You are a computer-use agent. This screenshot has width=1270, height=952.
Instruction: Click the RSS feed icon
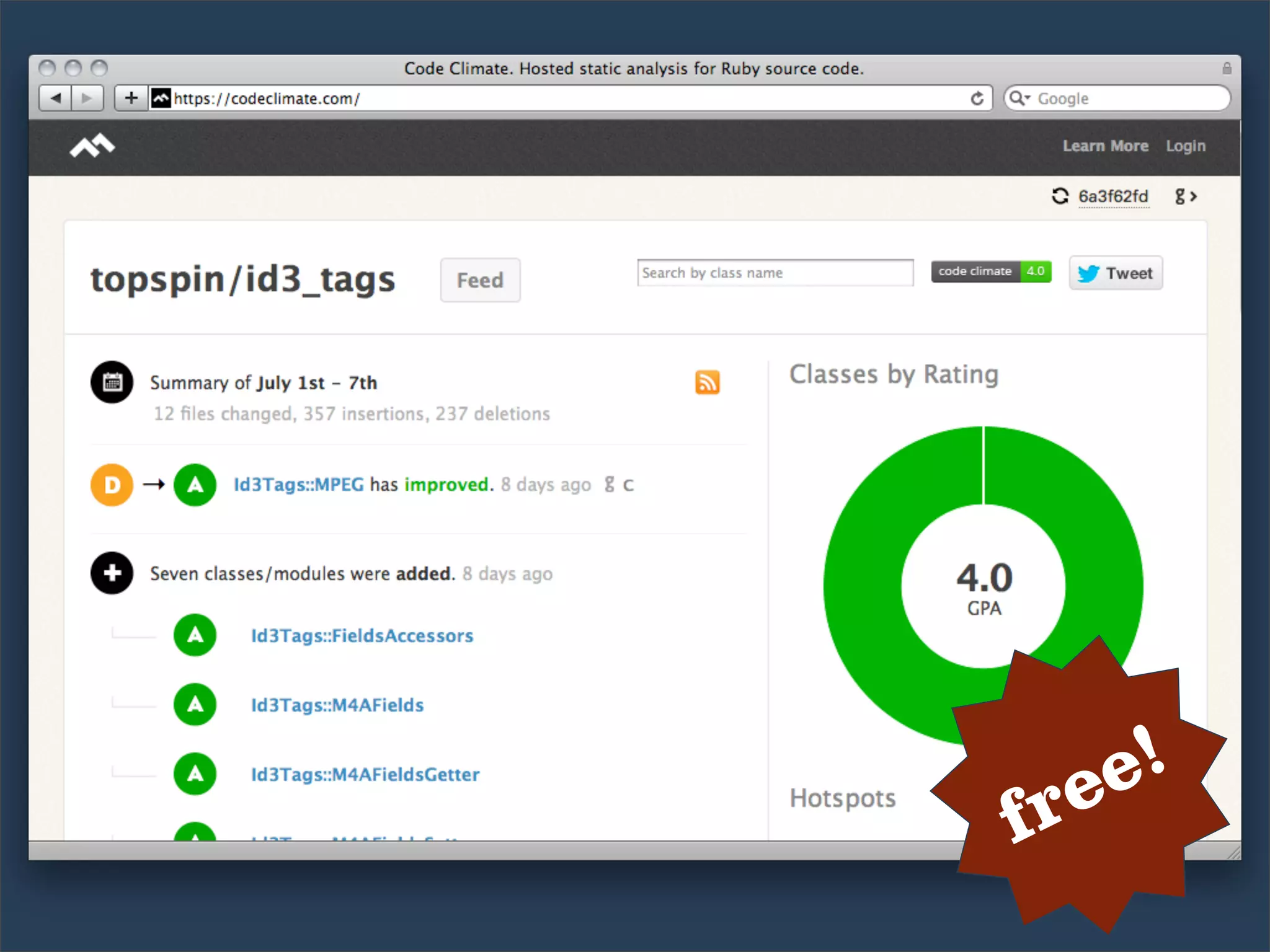click(707, 382)
